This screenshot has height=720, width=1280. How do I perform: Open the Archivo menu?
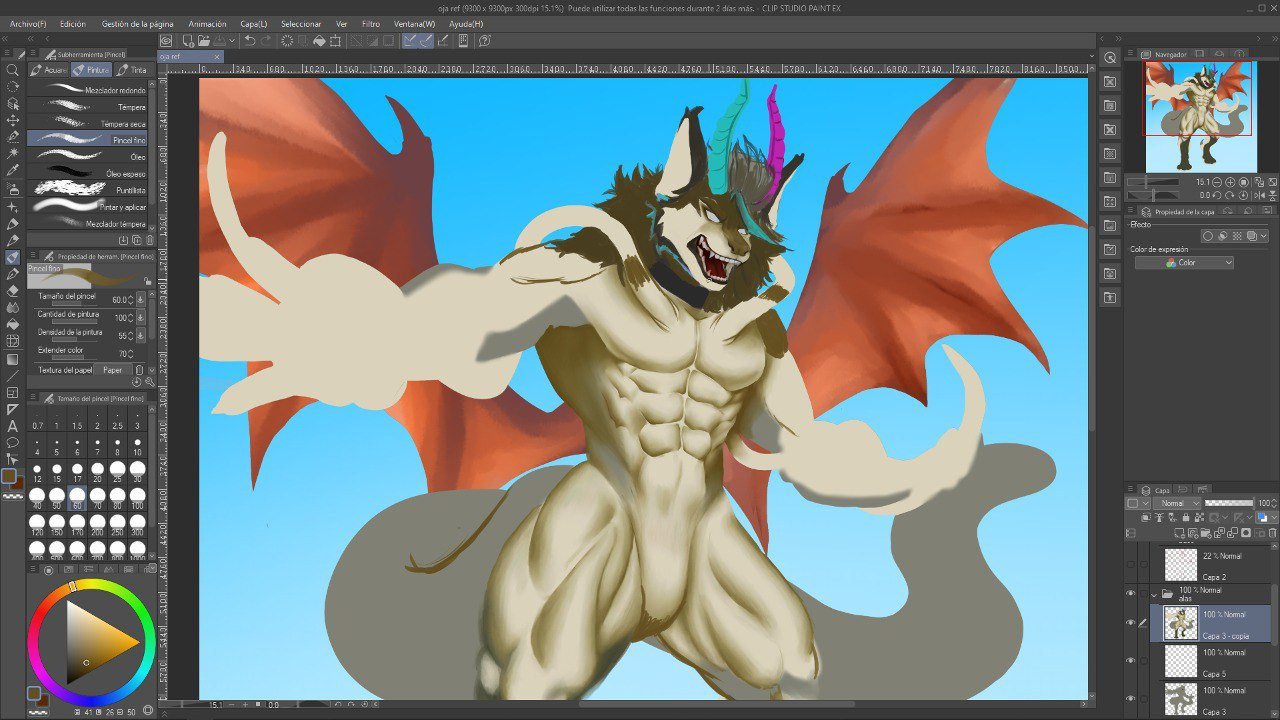tap(27, 23)
